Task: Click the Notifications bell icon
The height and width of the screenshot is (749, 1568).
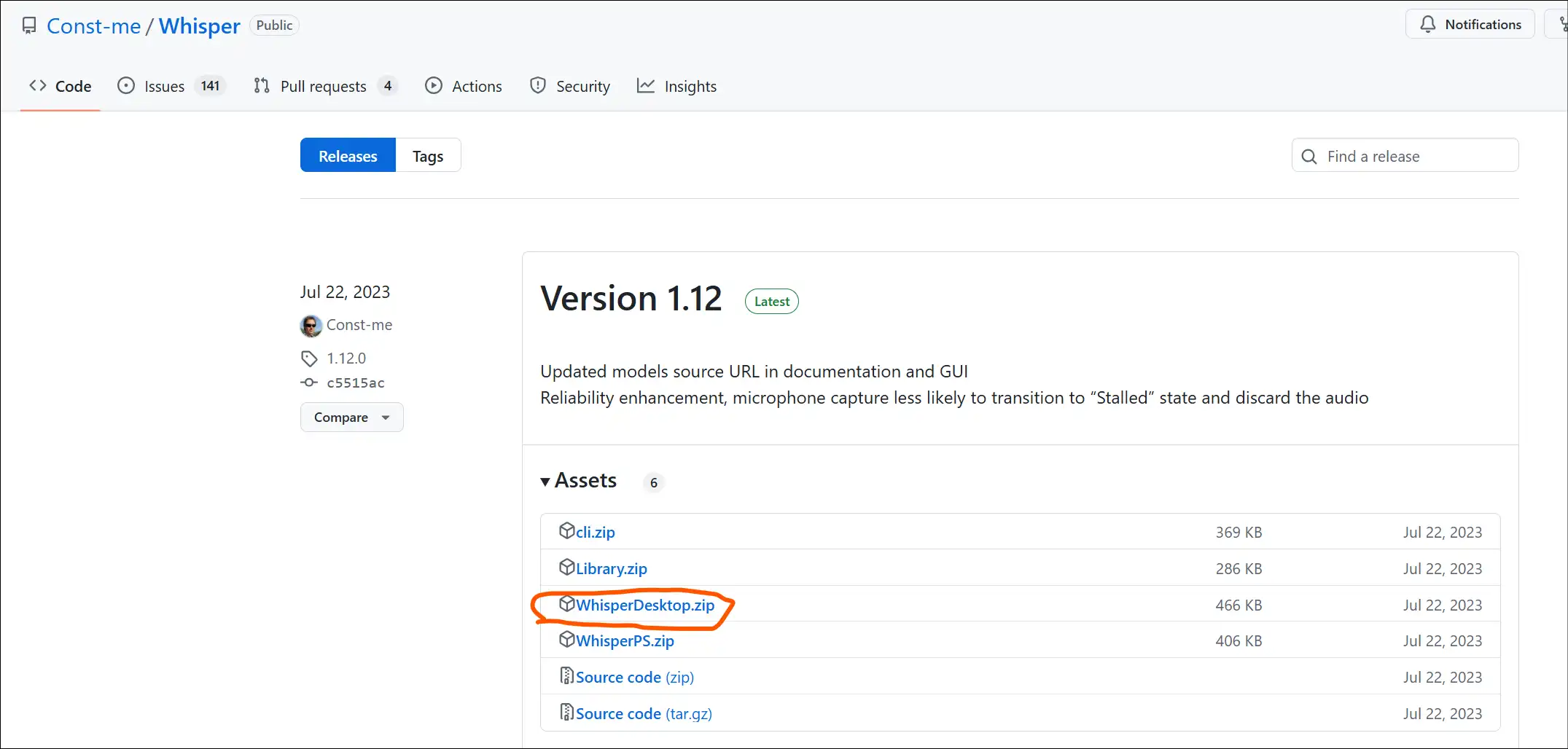Action: point(1428,25)
